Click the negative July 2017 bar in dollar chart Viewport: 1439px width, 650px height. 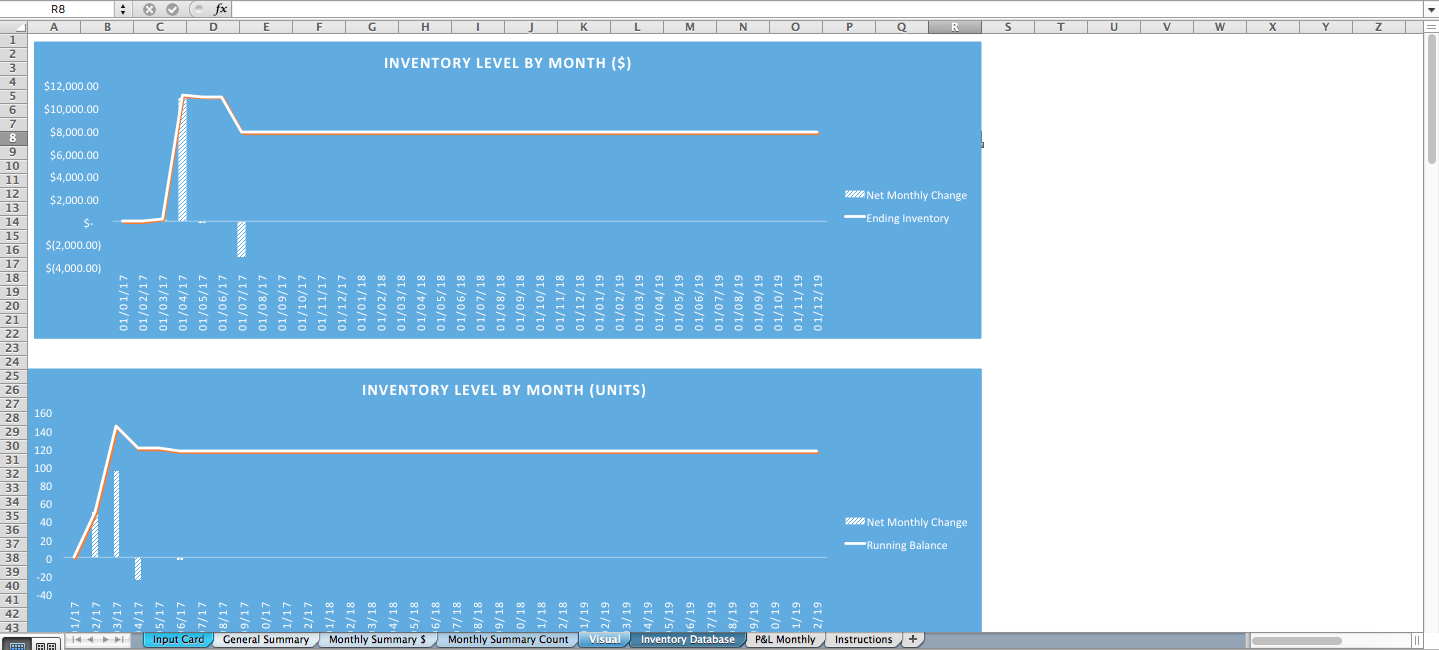(241, 239)
